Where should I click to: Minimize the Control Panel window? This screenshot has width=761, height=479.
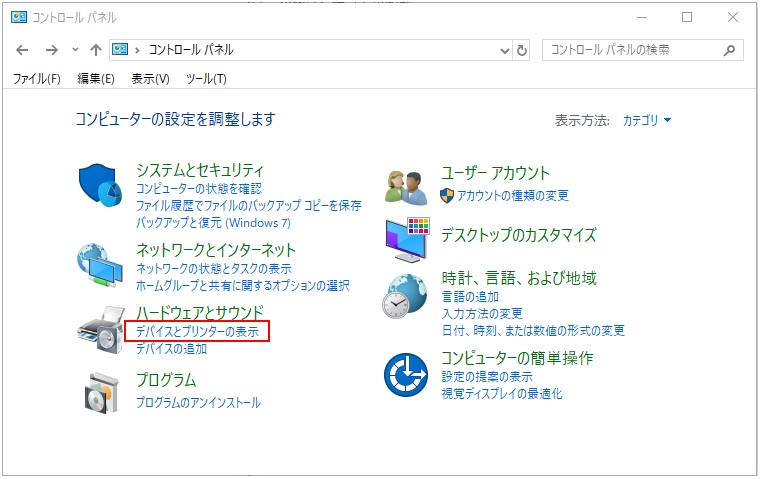tap(642, 17)
